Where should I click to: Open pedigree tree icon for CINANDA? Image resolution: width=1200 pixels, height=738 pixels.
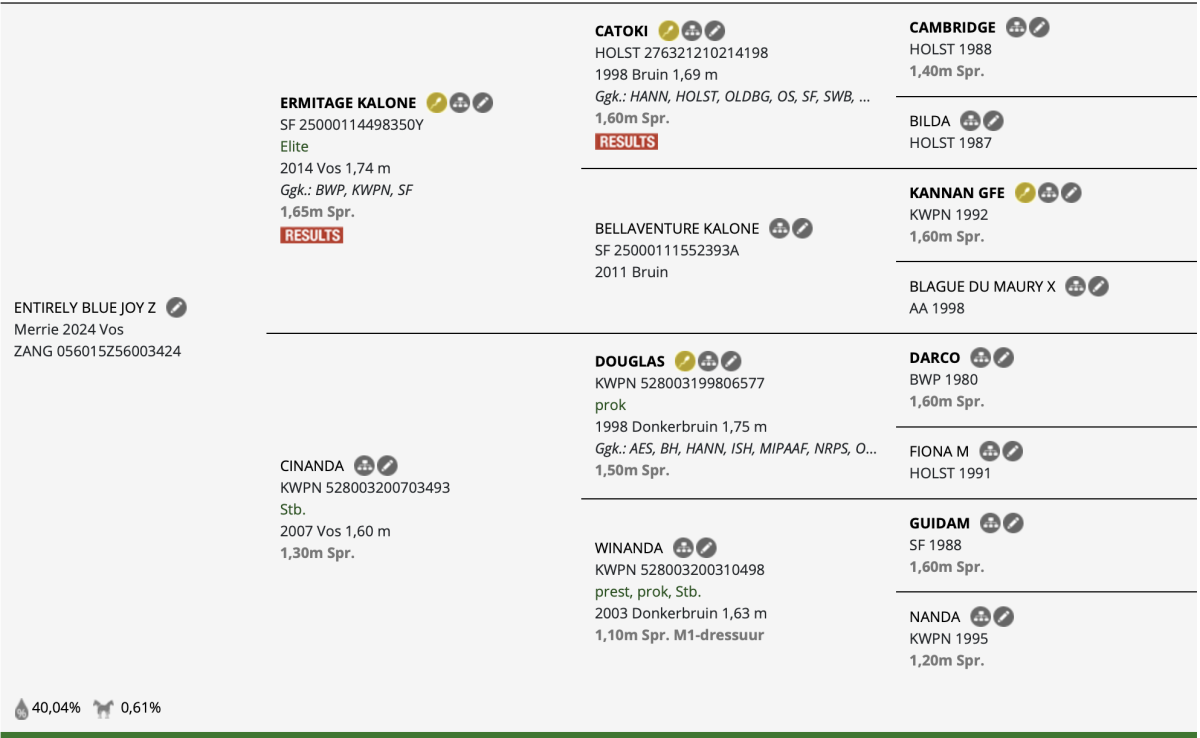[364, 465]
